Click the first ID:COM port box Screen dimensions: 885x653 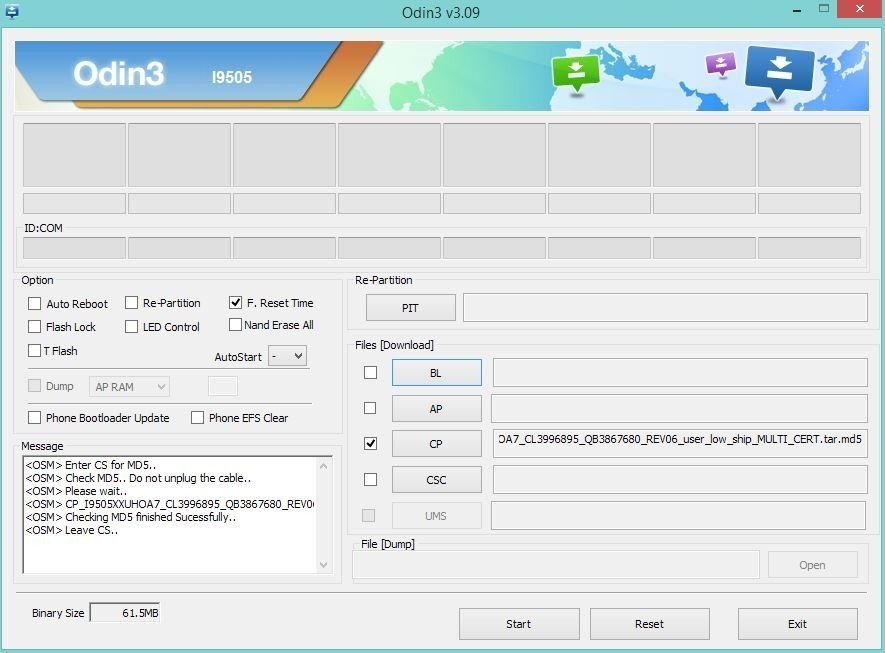tap(74, 248)
